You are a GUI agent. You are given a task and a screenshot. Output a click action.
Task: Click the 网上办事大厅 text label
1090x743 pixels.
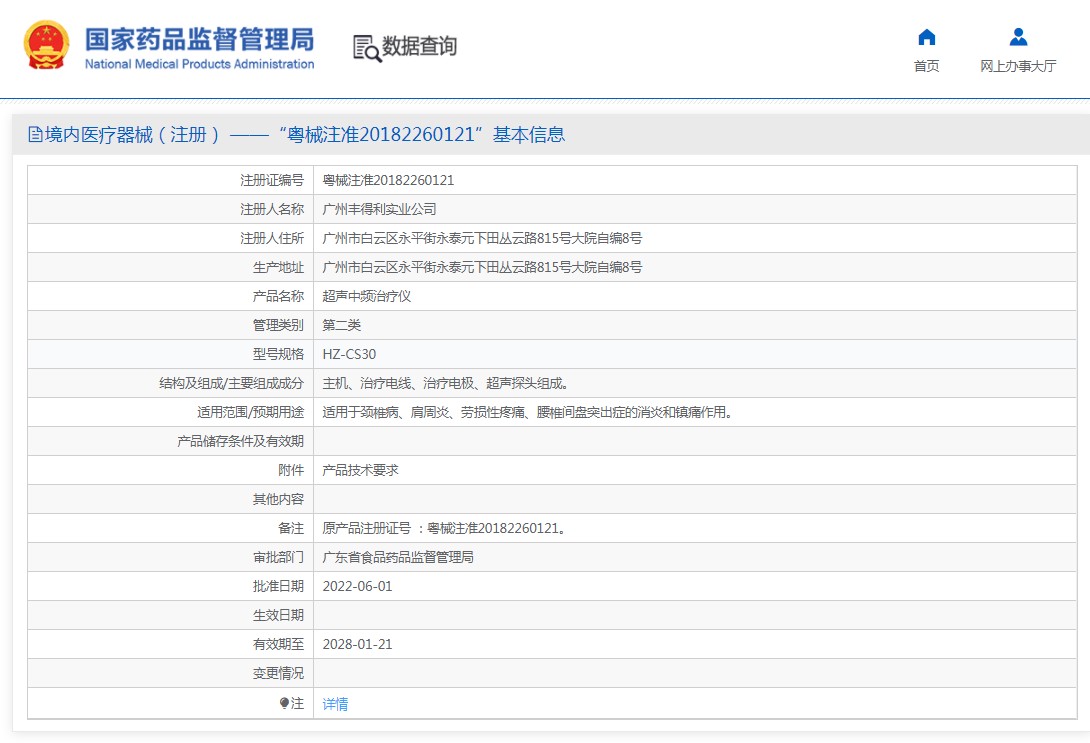(1018, 66)
